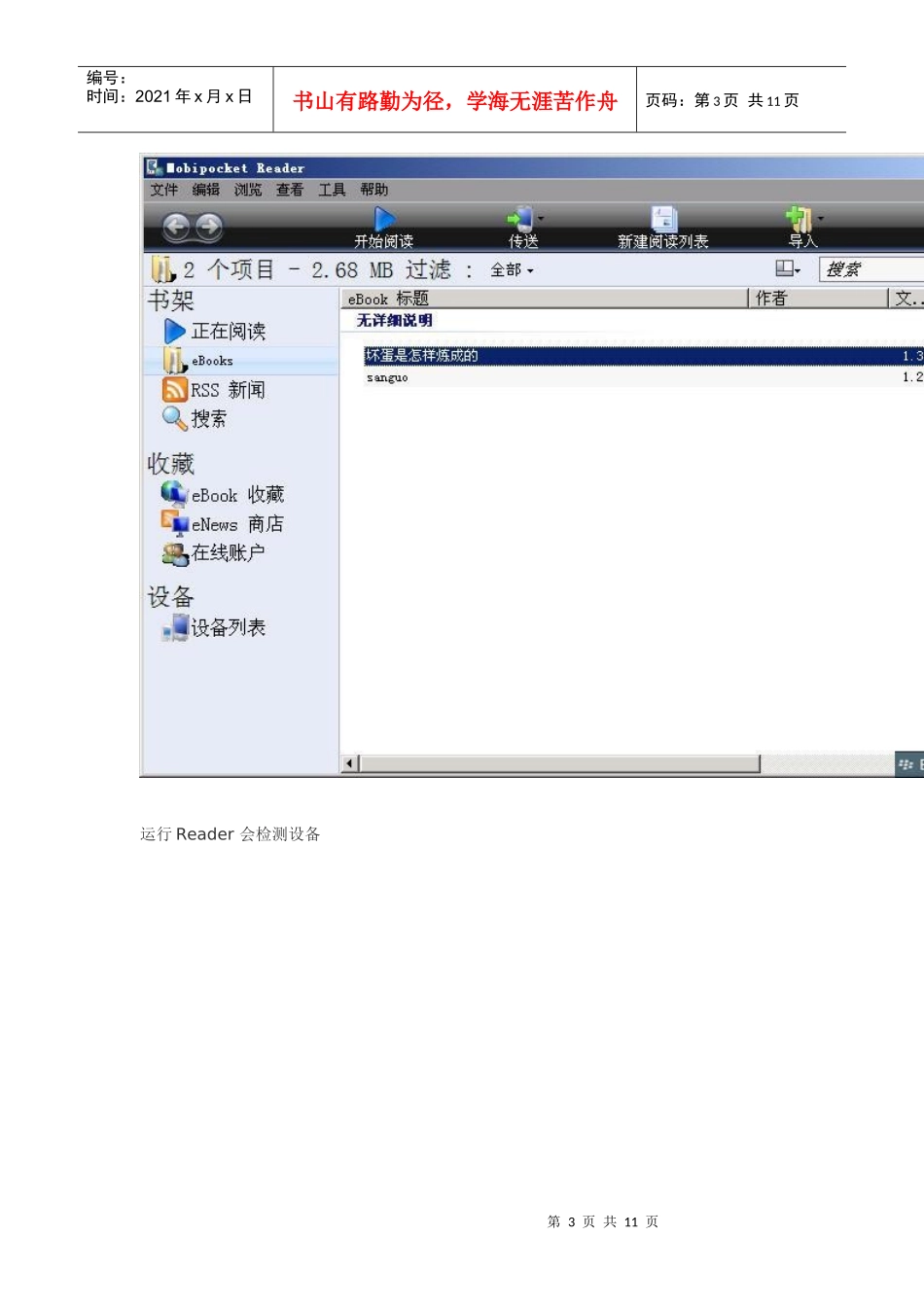The height and width of the screenshot is (1307, 924).
Task: Open the 全部 filter dropdown
Action: tap(513, 270)
